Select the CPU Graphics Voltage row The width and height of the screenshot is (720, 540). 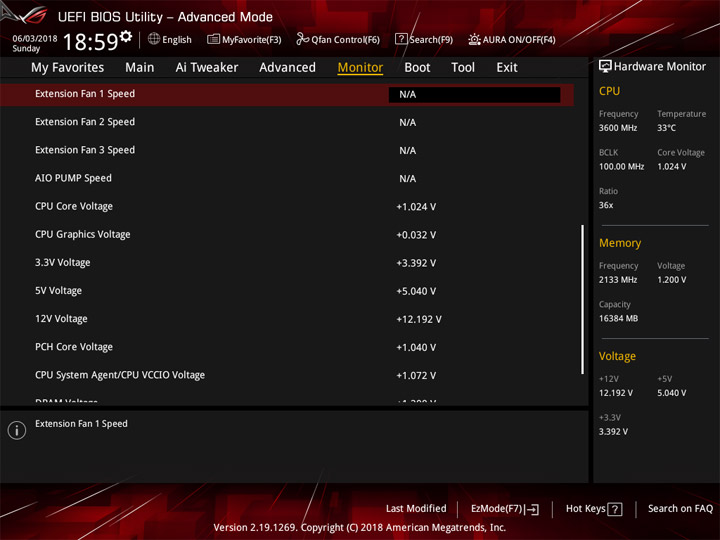click(287, 235)
